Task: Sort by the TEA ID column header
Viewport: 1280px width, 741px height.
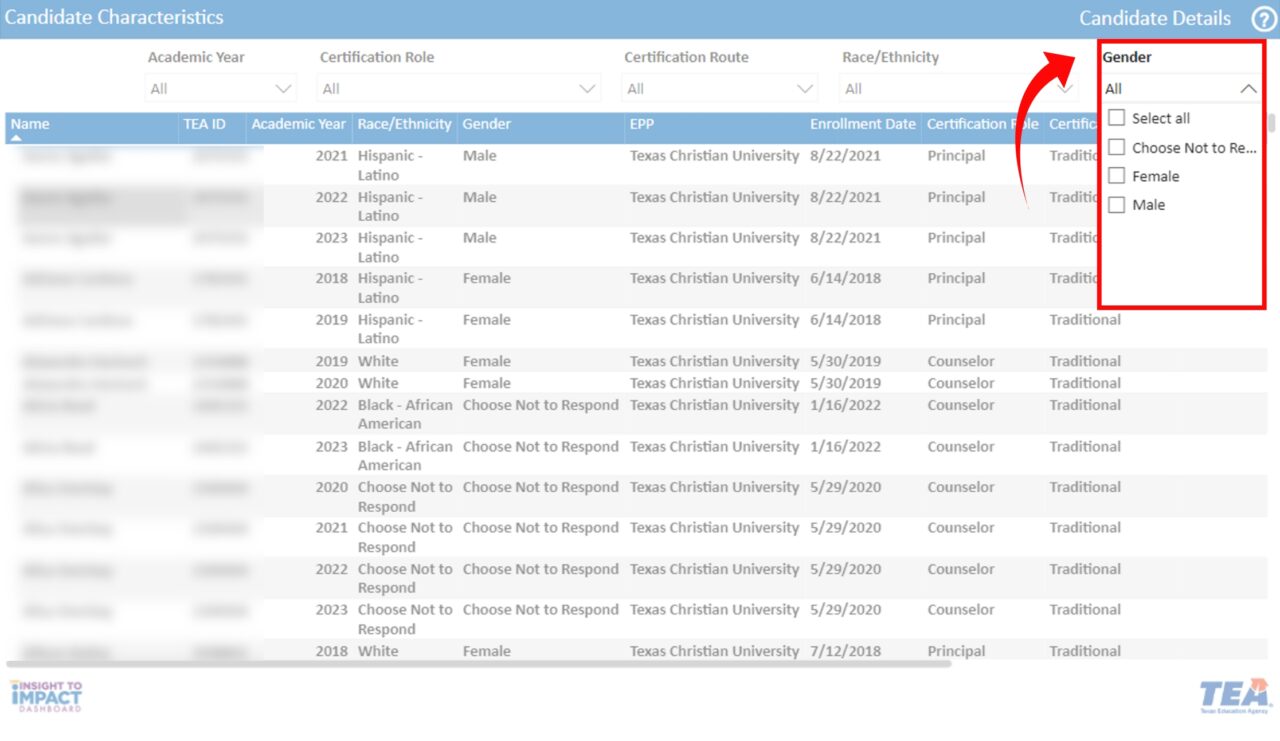Action: coord(204,124)
